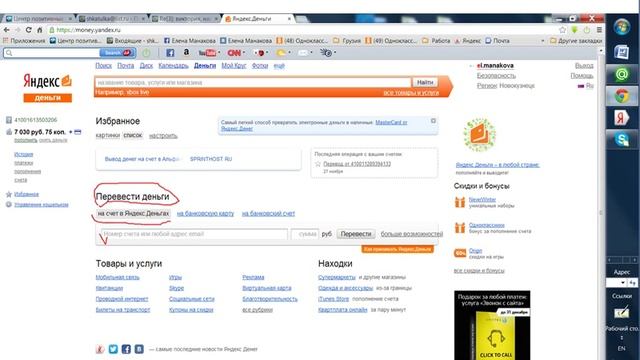Select 'на банковский счет' transfer option

[268, 213]
